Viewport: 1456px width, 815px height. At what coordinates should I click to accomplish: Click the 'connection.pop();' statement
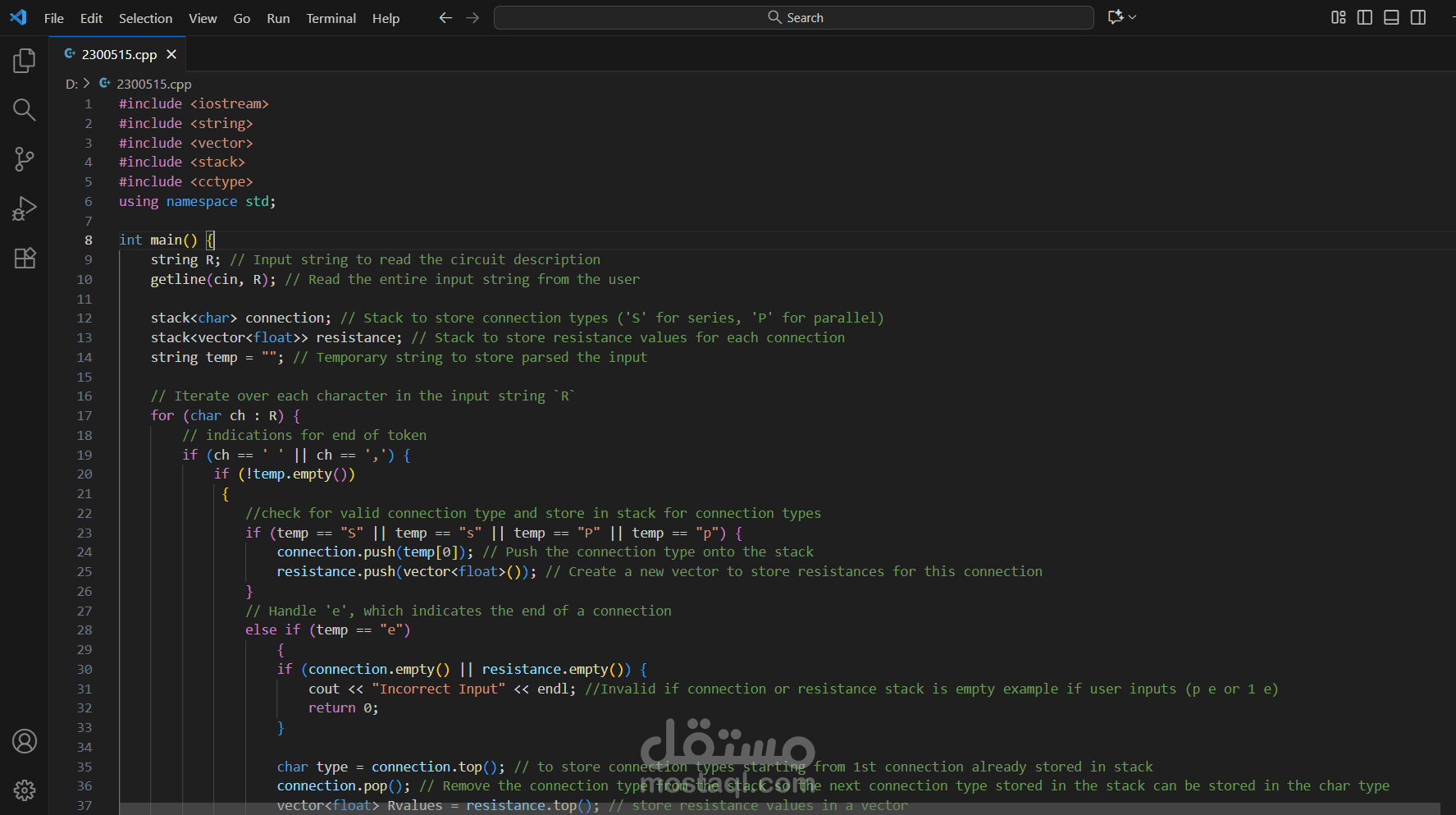coord(344,785)
